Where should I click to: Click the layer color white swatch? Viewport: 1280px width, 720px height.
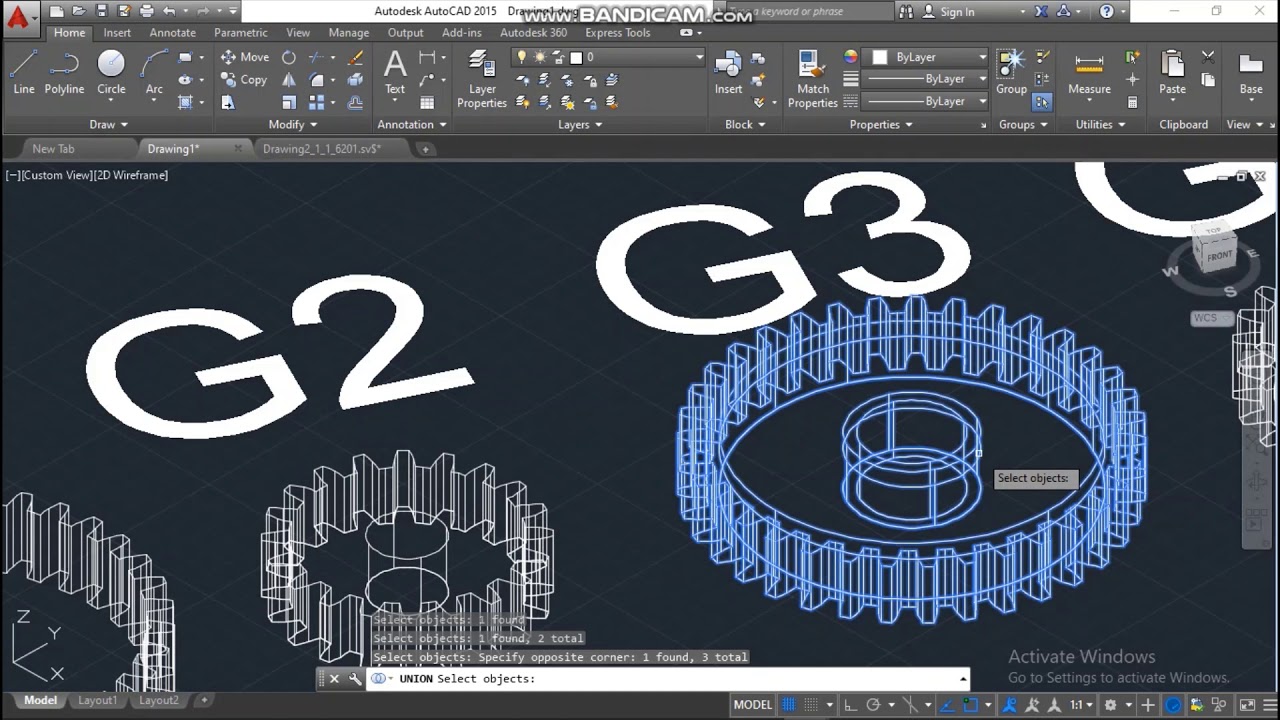point(576,57)
